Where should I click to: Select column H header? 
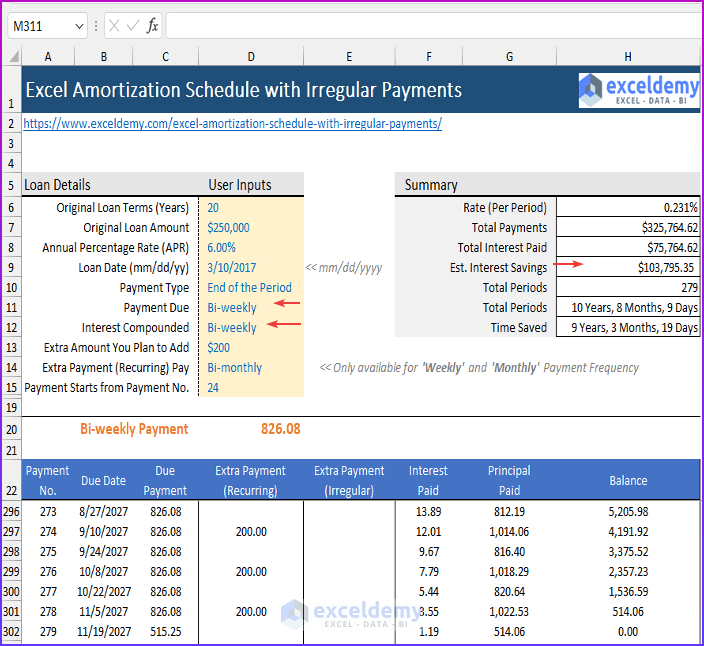[x=627, y=56]
